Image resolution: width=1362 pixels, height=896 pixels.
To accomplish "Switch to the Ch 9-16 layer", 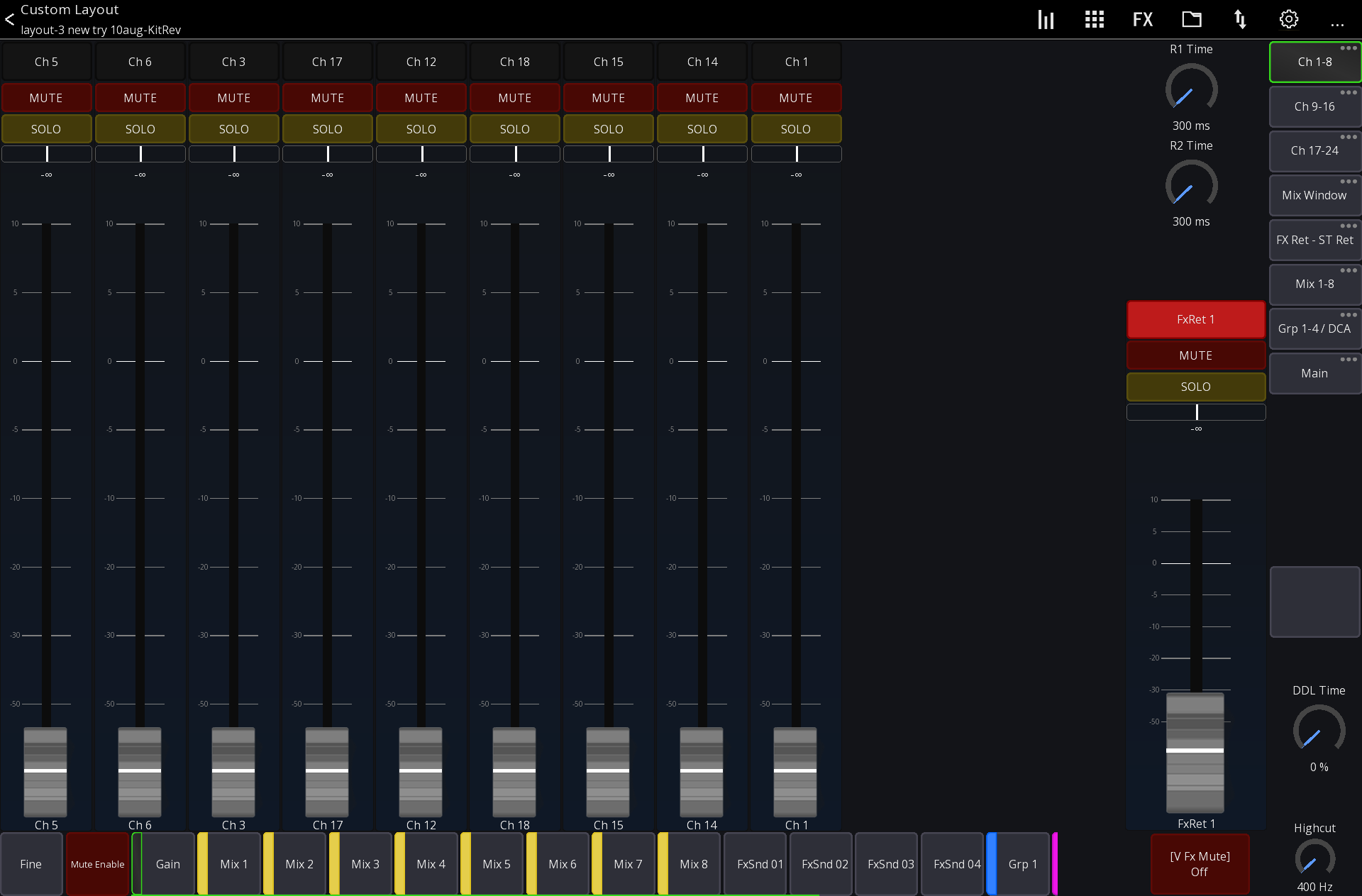I will pyautogui.click(x=1314, y=106).
